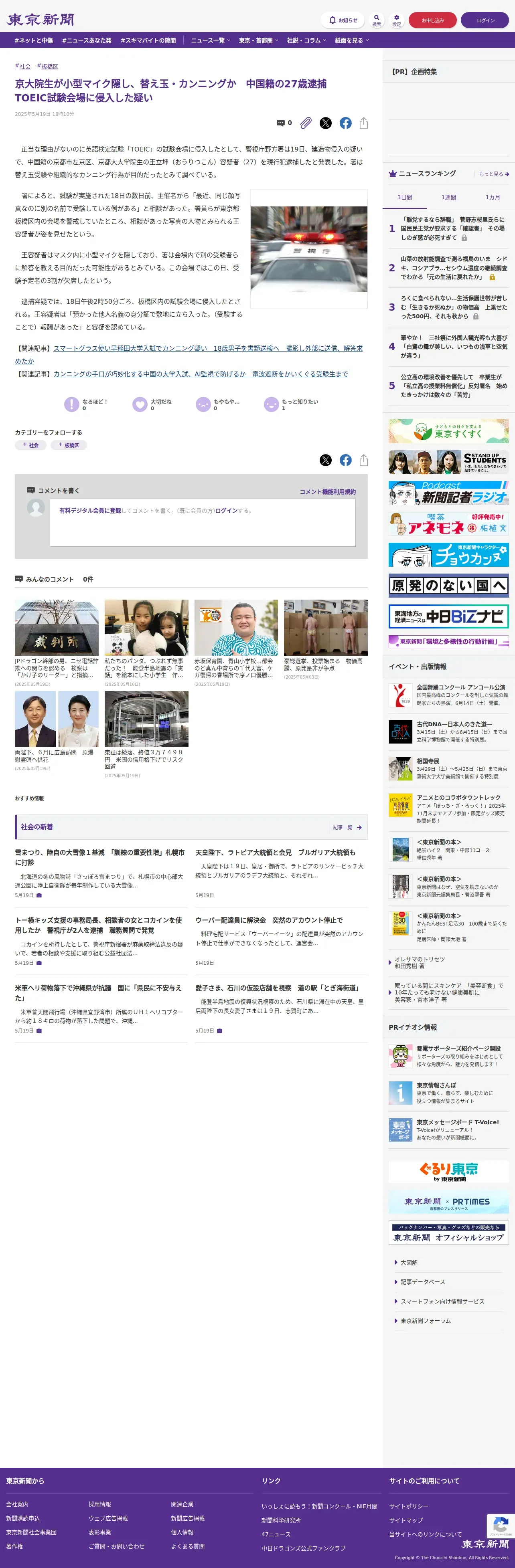React with the もやもや… icon
The height and width of the screenshot is (1568, 515).
203,404
